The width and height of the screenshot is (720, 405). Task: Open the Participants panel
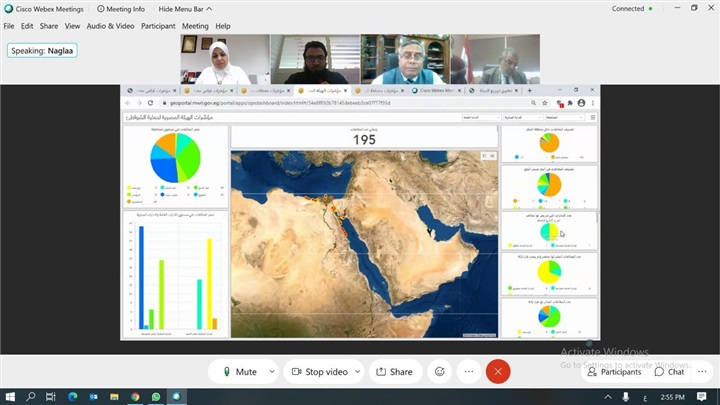coord(615,371)
